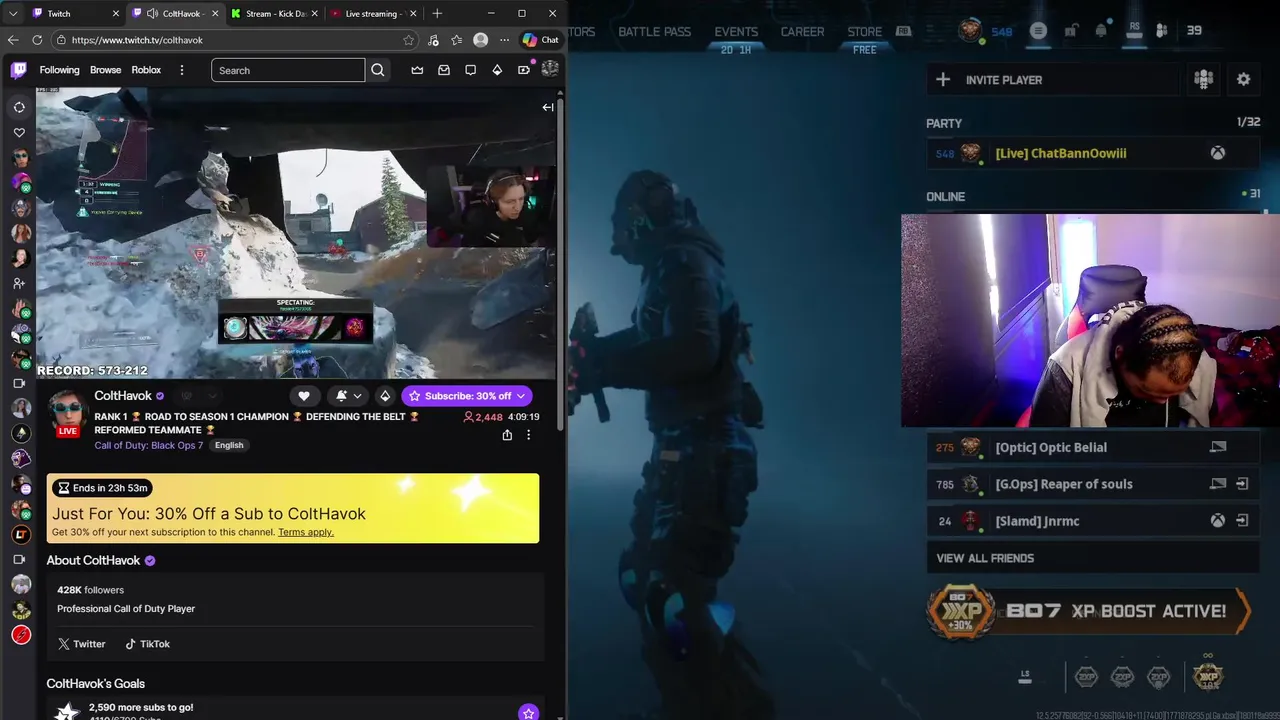
Task: Click the Get Ad-Free Turbo icon
Action: click(x=523, y=70)
